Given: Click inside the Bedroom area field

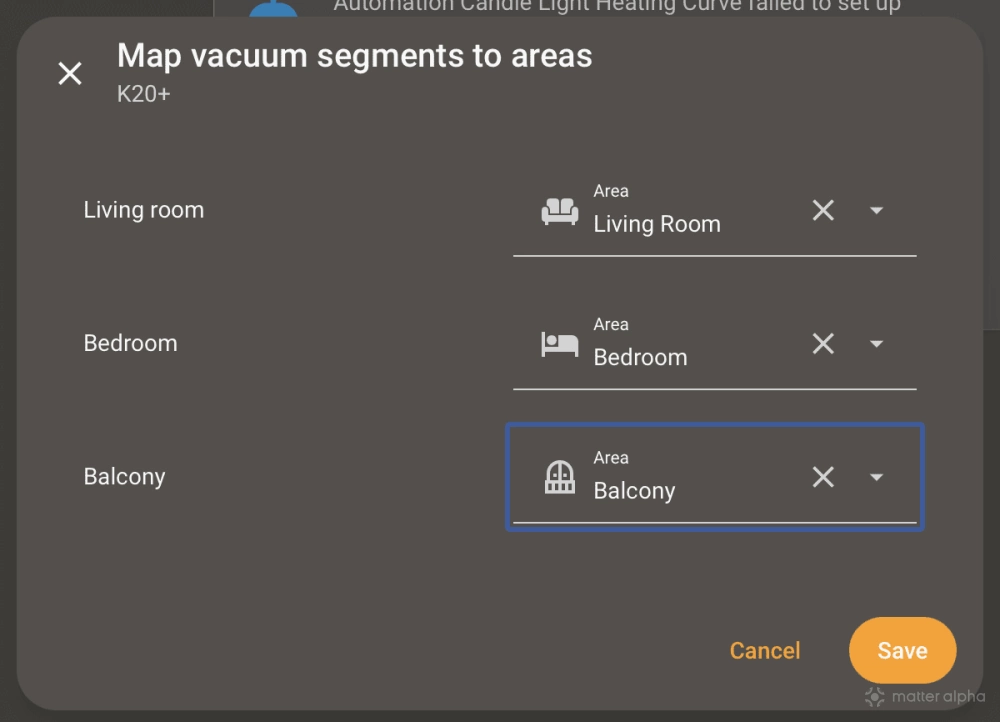Looking at the screenshot, I should coord(680,357).
